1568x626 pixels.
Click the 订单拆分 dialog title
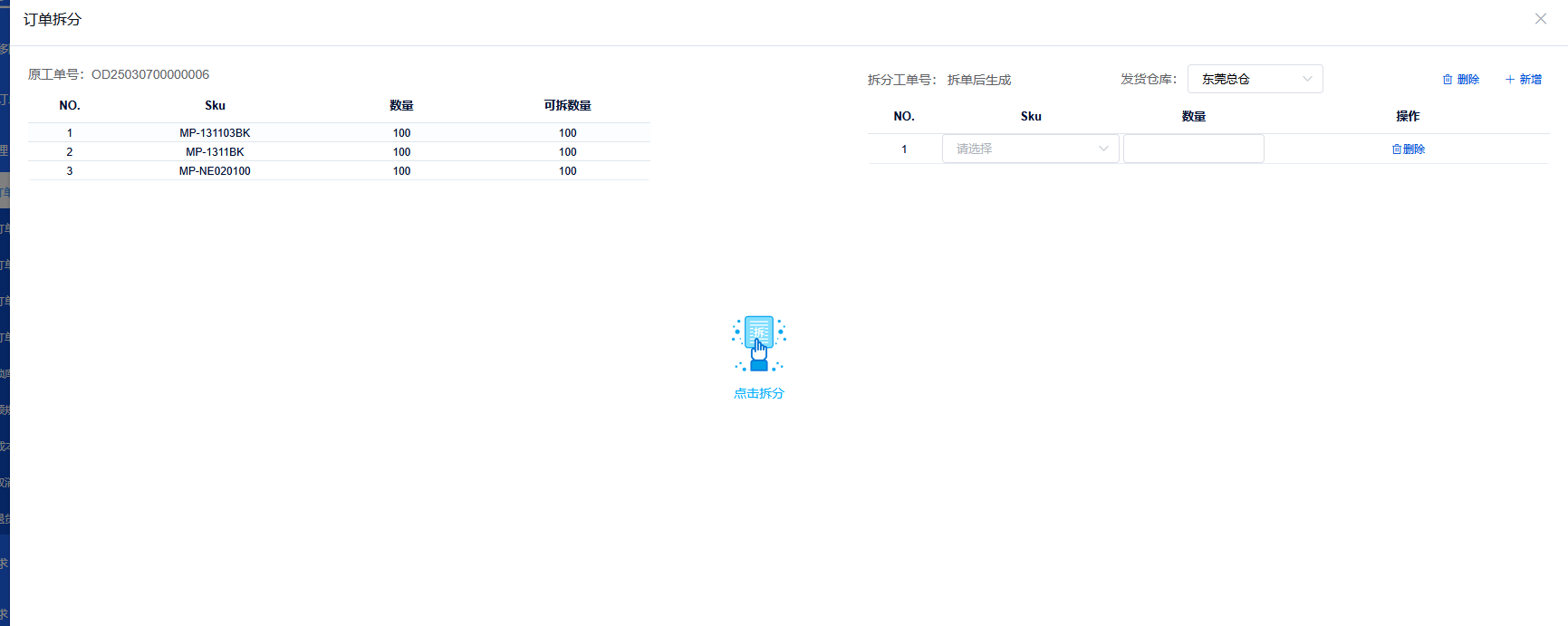(53, 19)
